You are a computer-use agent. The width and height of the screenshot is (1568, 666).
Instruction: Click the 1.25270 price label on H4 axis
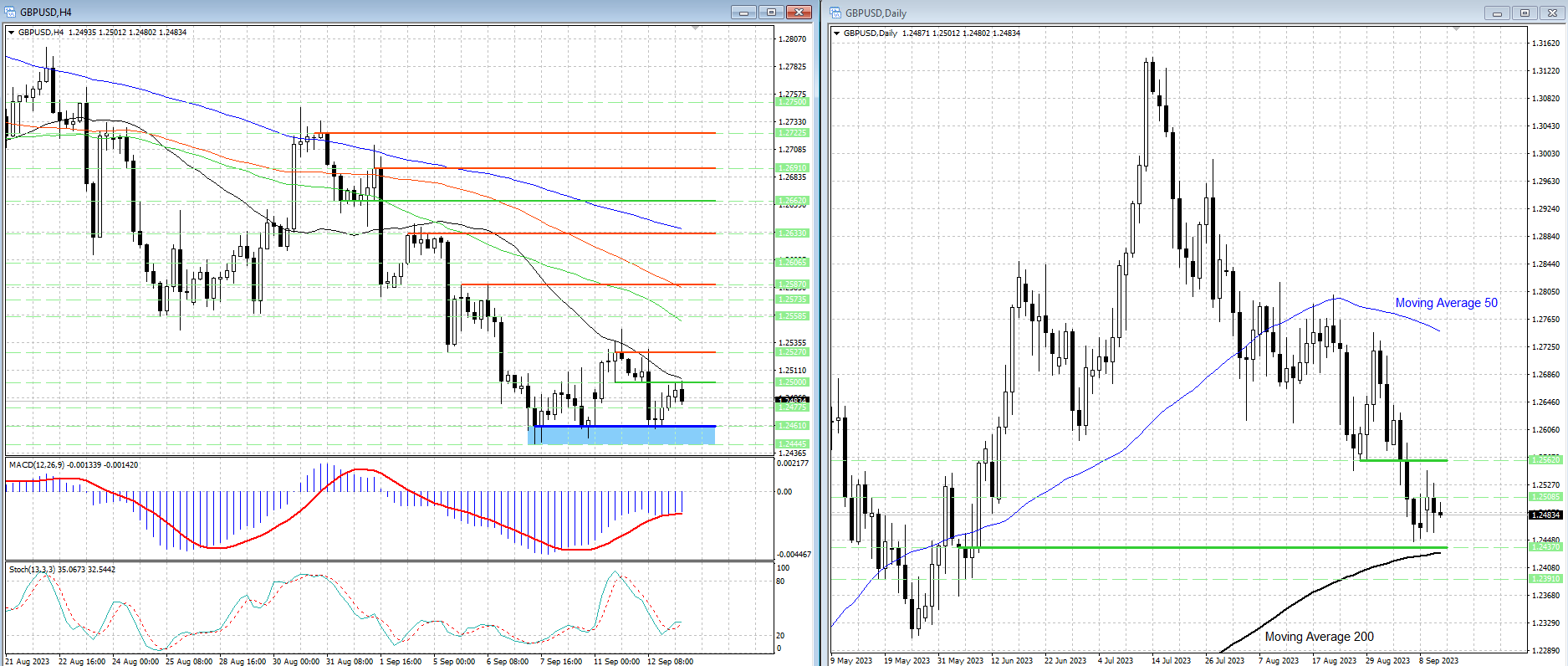pos(792,352)
